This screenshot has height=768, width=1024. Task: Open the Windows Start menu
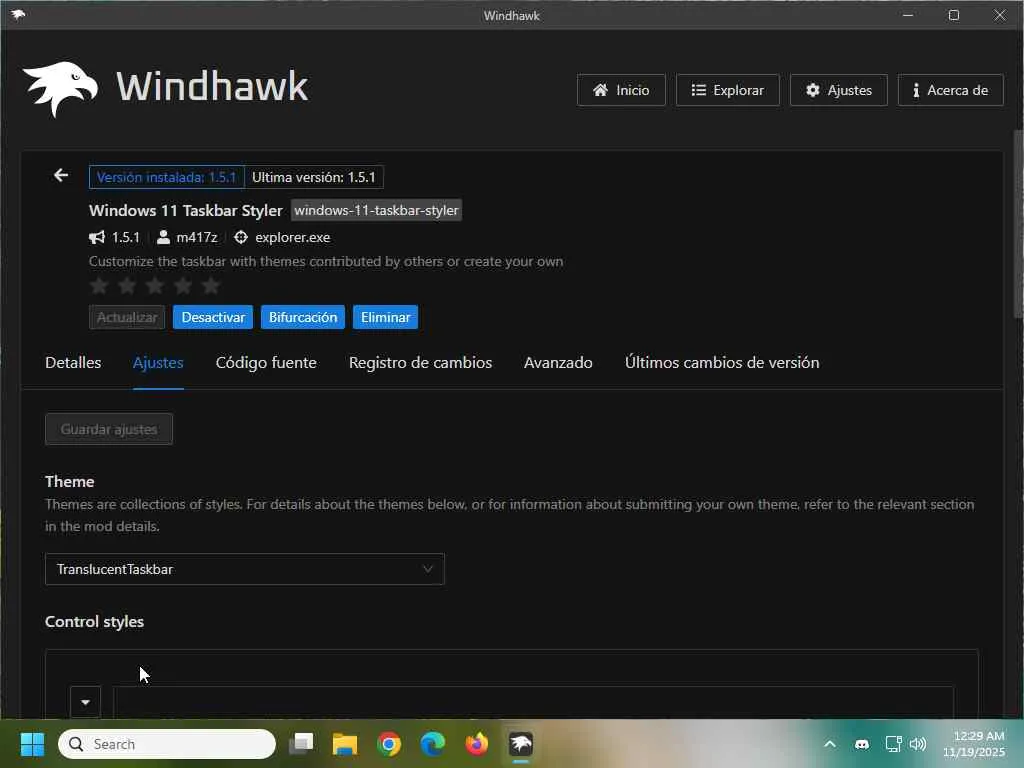pos(32,744)
